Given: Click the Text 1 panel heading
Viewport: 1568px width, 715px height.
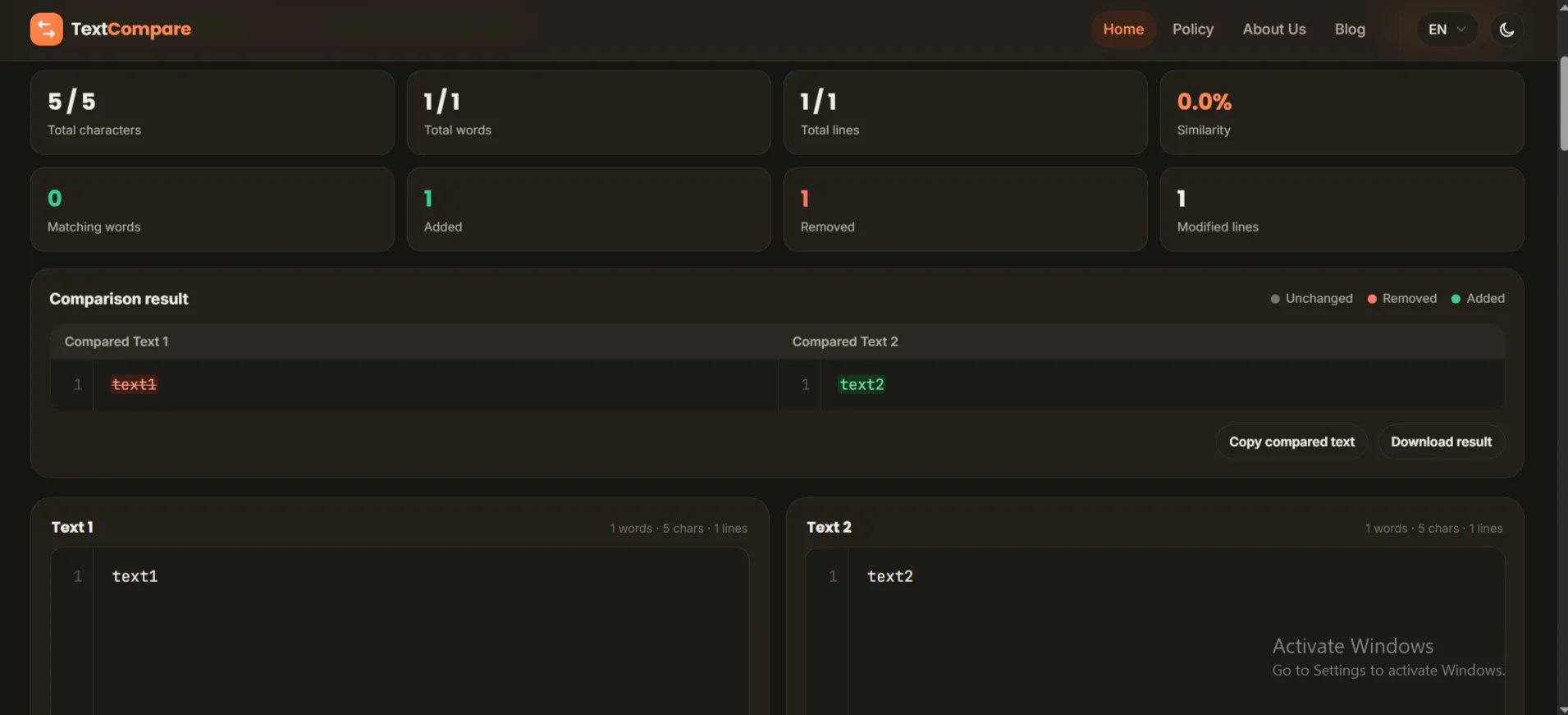Looking at the screenshot, I should point(72,527).
